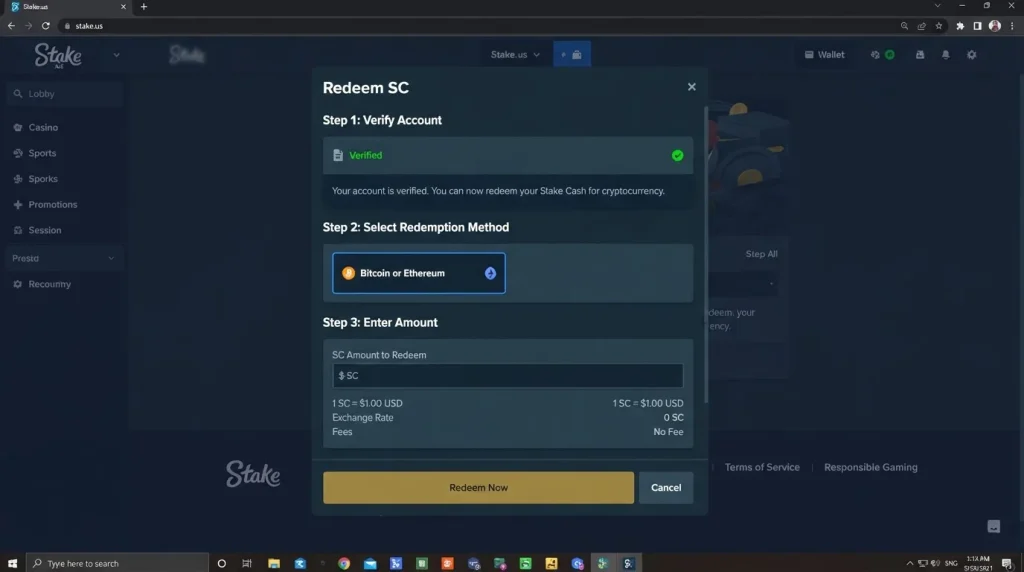Open a new browser tab
Screen dimensions: 1024x572
tap(144, 7)
